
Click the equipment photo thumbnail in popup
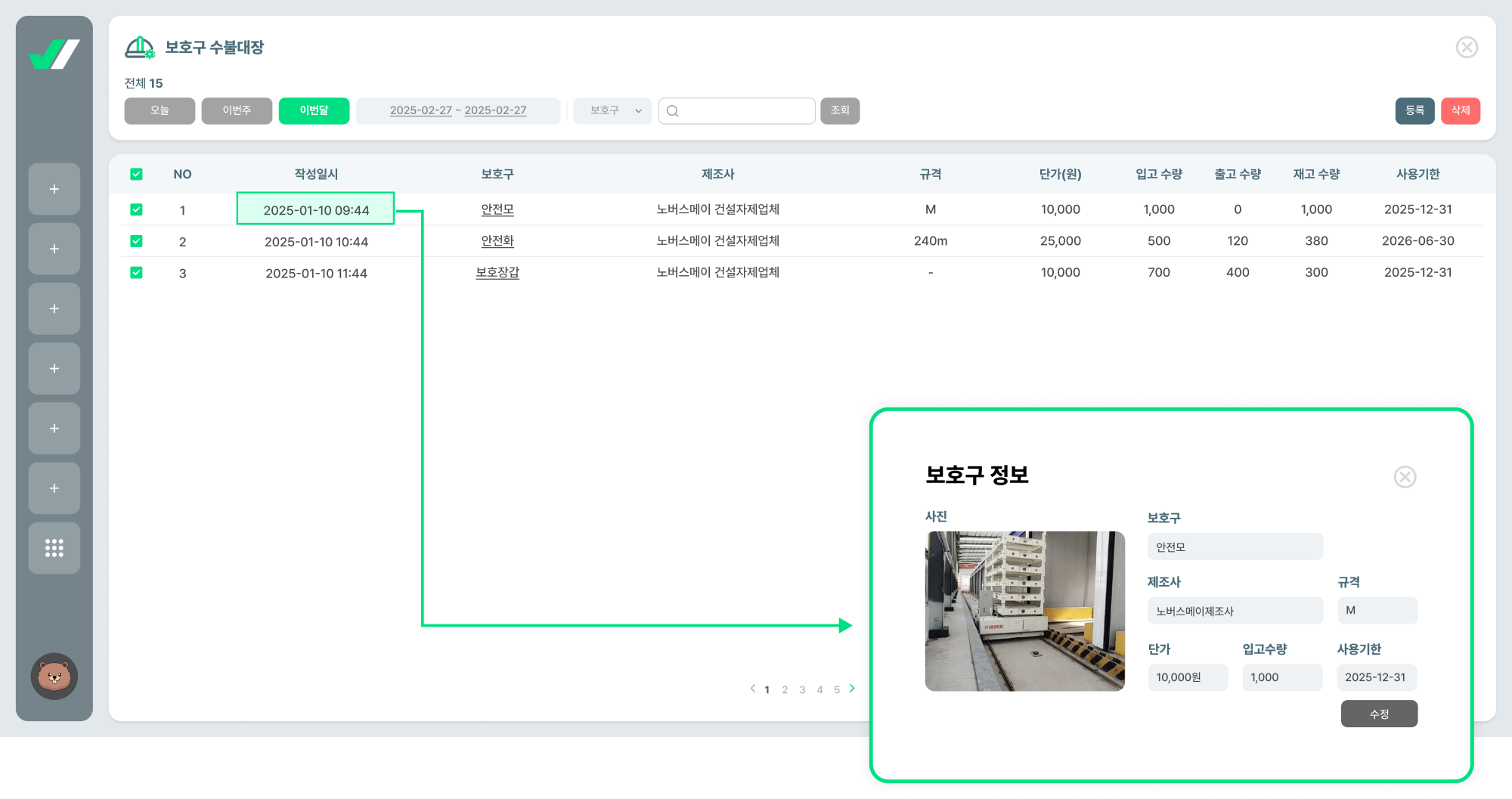1024,611
